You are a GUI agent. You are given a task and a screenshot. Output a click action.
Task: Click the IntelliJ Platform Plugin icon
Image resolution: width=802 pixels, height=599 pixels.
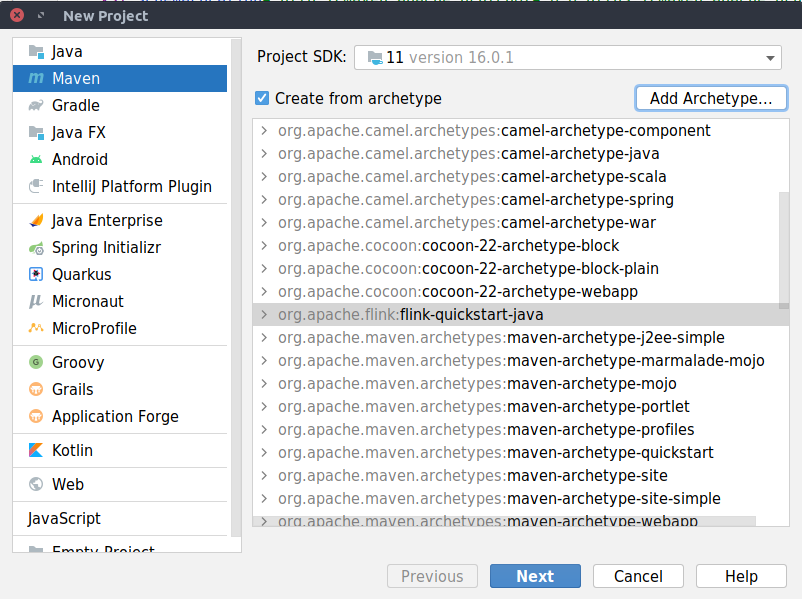point(36,186)
